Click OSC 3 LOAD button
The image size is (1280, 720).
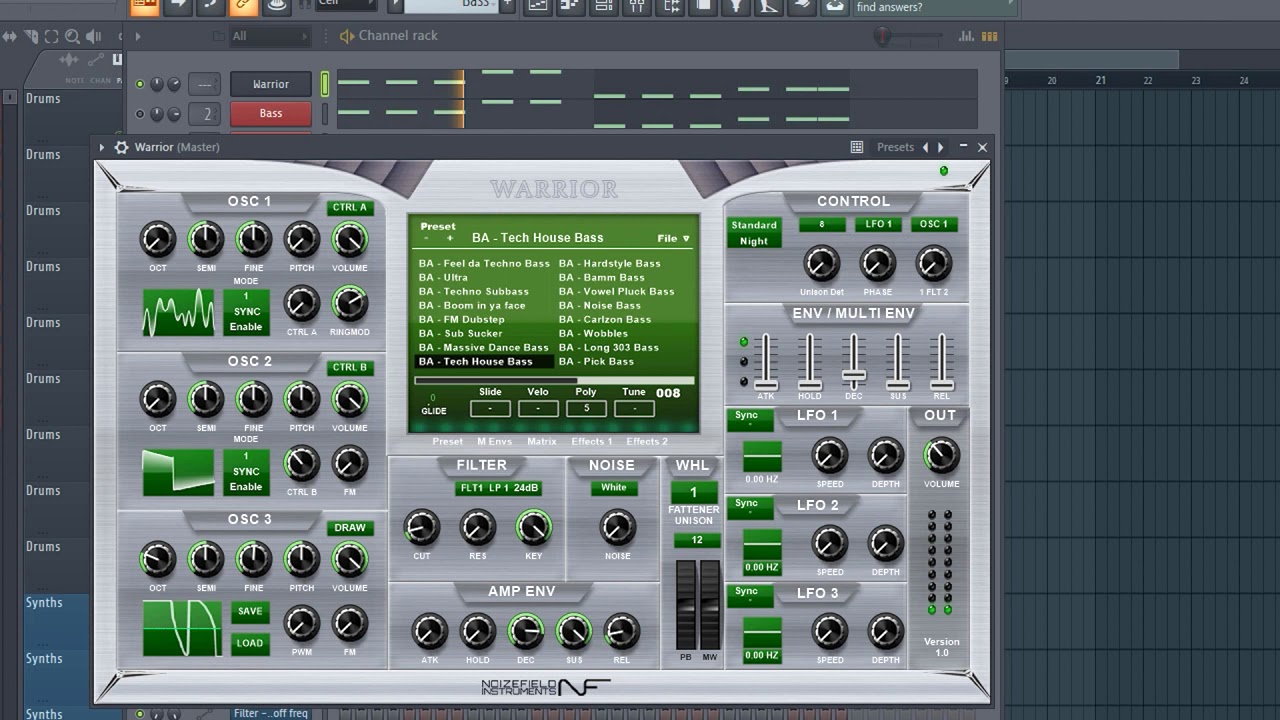(x=250, y=643)
